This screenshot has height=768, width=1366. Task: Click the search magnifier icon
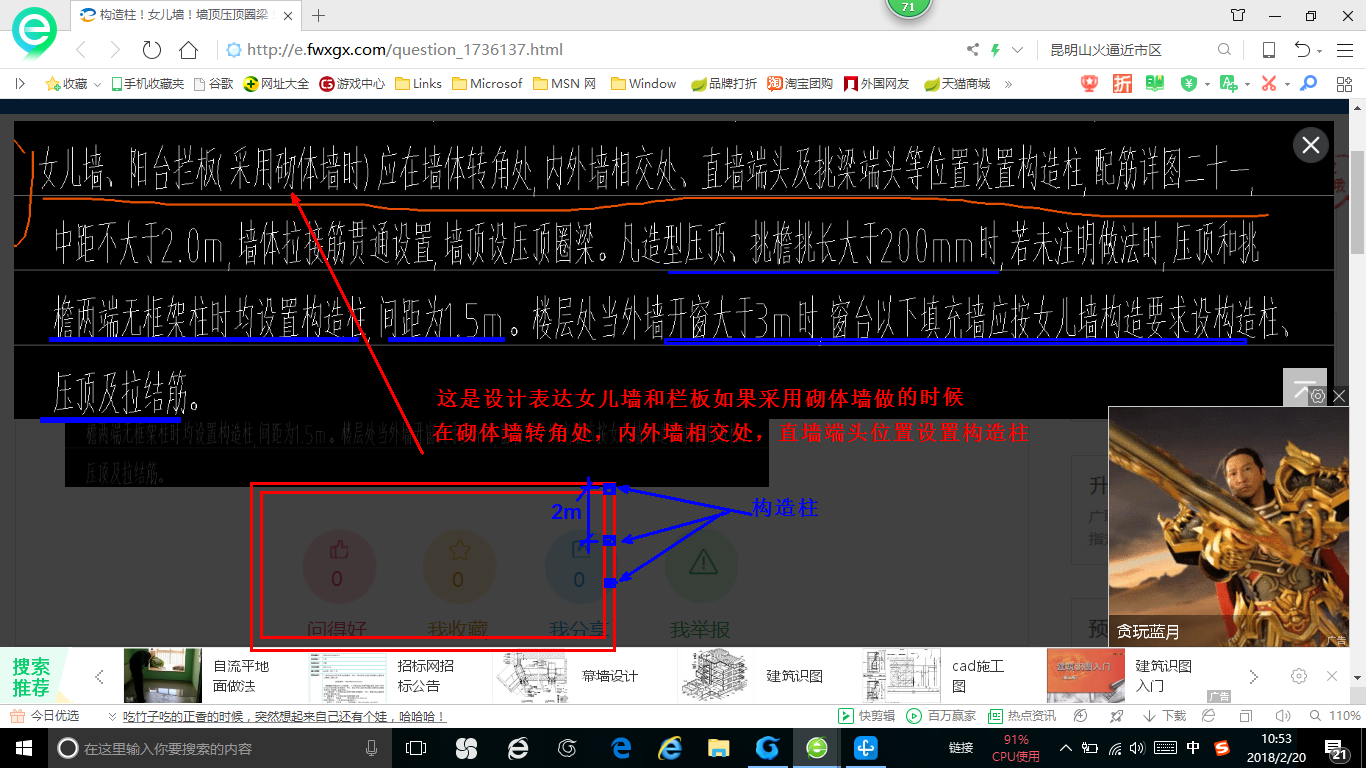(x=1224, y=50)
